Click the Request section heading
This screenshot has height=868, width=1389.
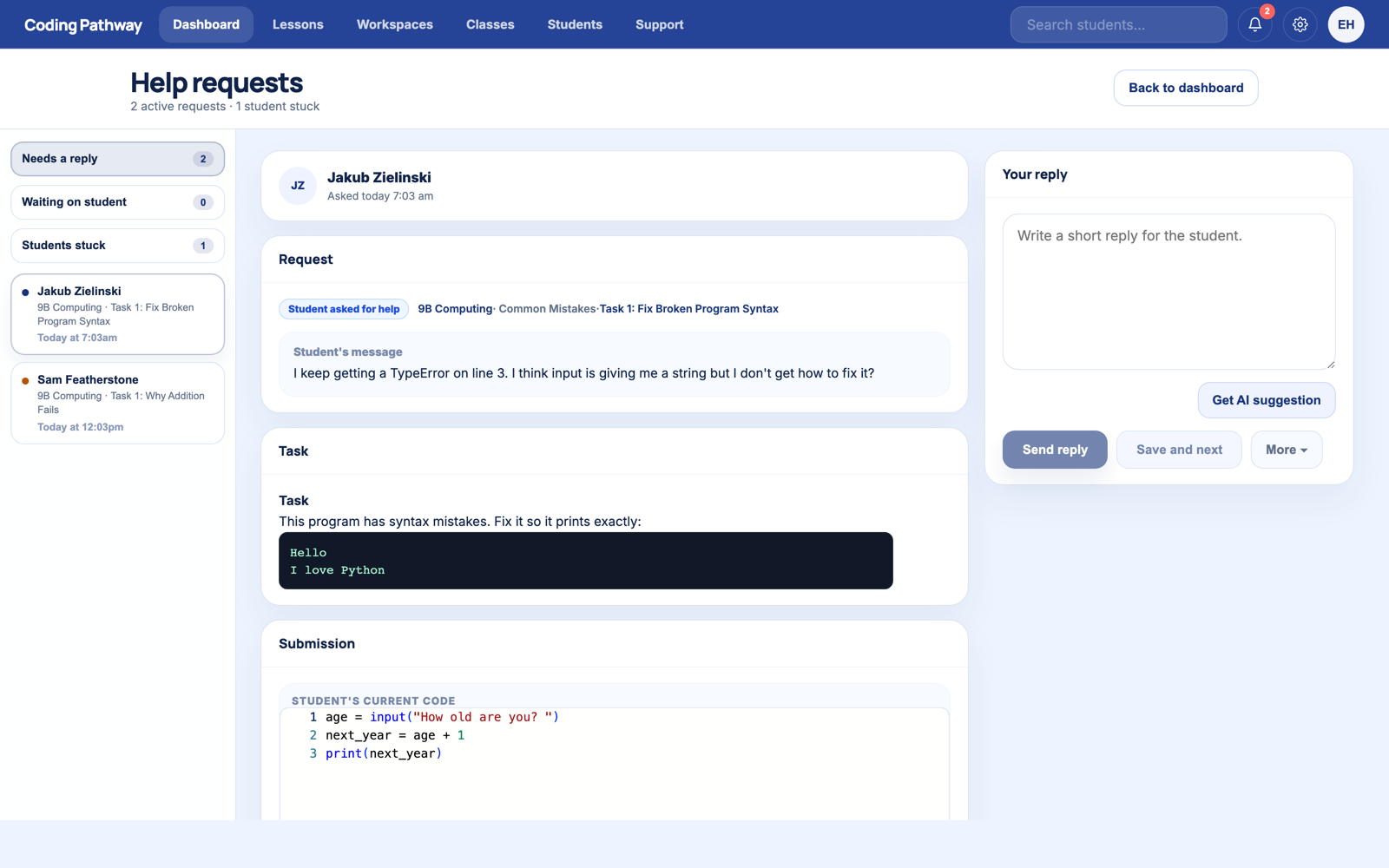click(x=306, y=260)
